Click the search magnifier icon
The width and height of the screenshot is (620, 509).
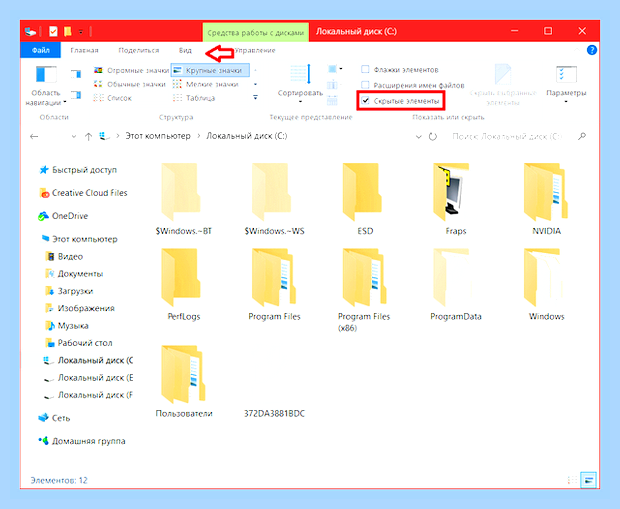(582, 136)
